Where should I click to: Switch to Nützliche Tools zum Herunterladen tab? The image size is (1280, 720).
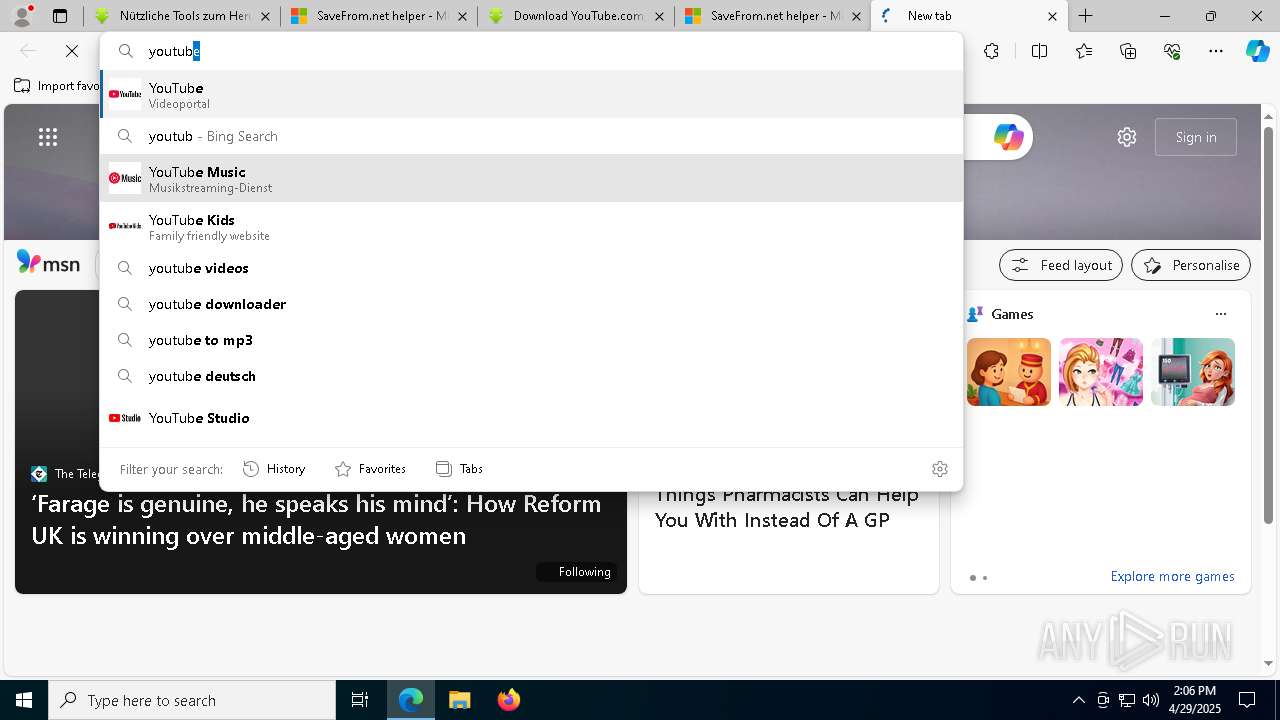click(180, 16)
